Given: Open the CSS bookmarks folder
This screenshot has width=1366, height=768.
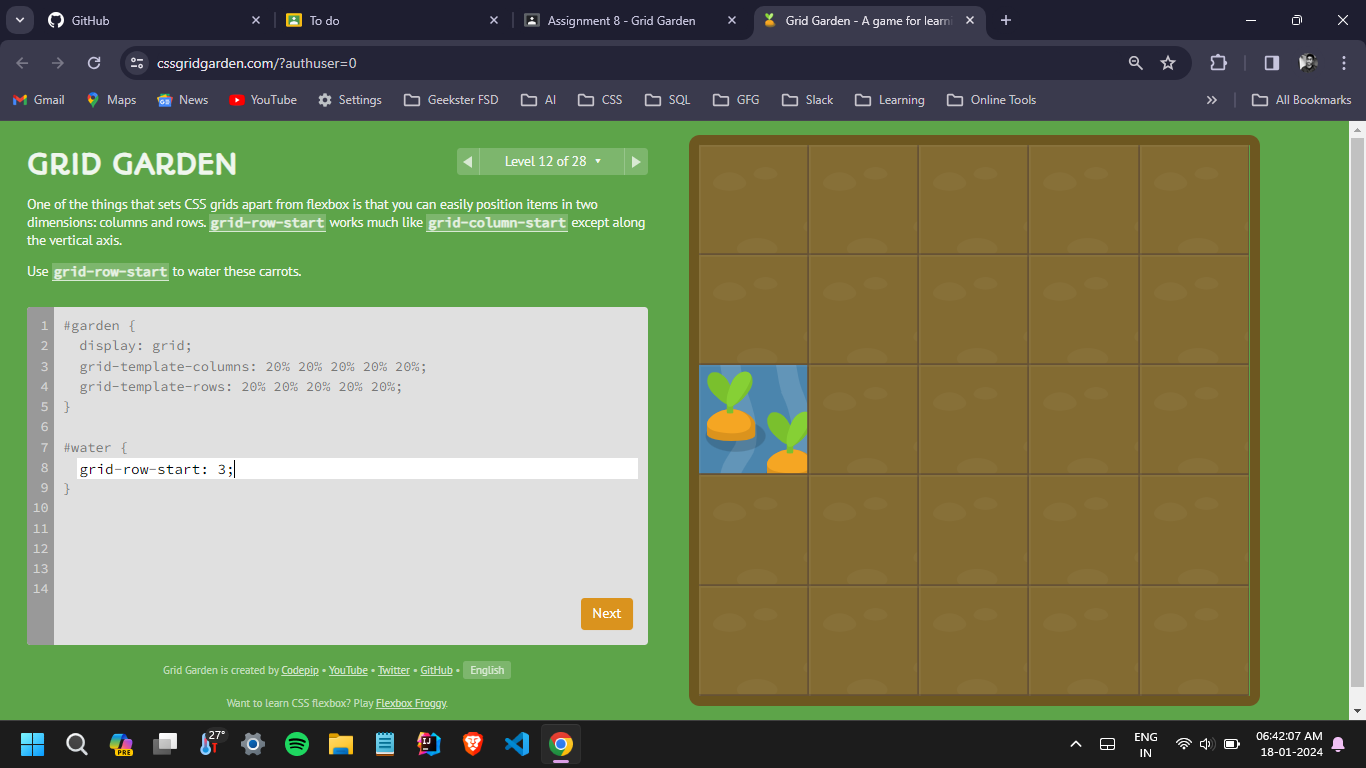Looking at the screenshot, I should tap(601, 100).
